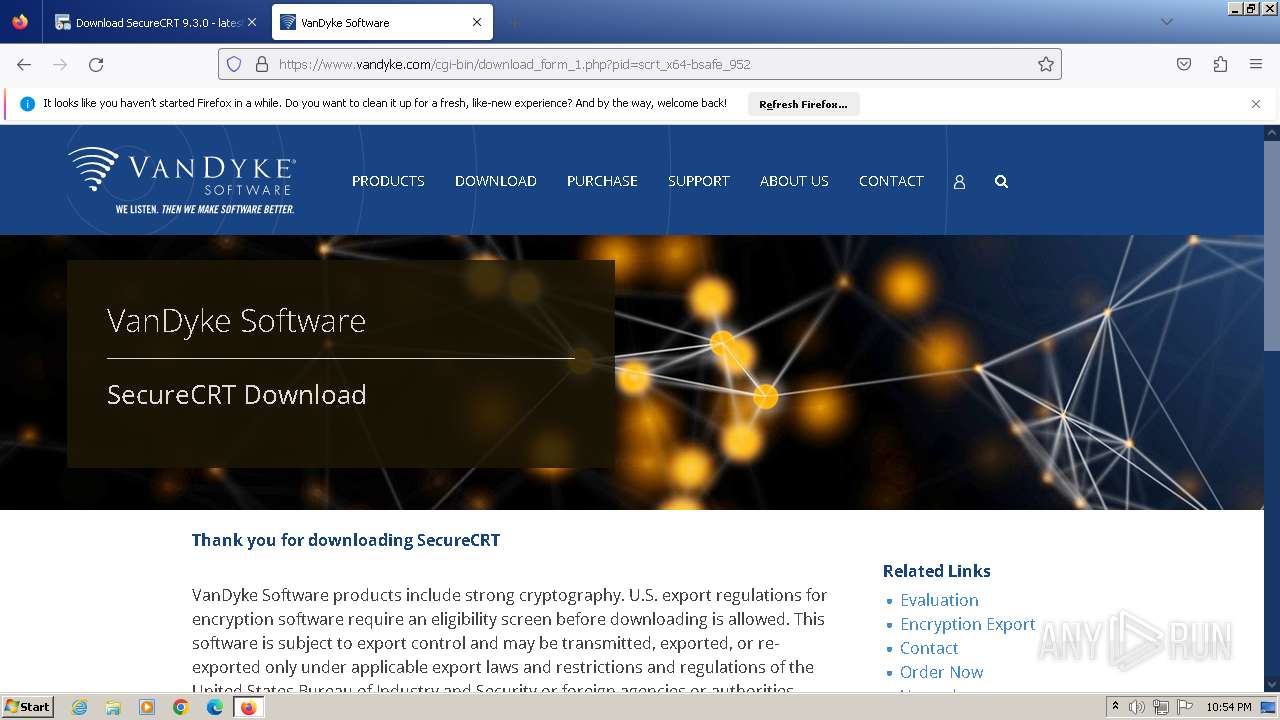
Task: Launch Internet Explorer from taskbar
Action: [x=80, y=707]
